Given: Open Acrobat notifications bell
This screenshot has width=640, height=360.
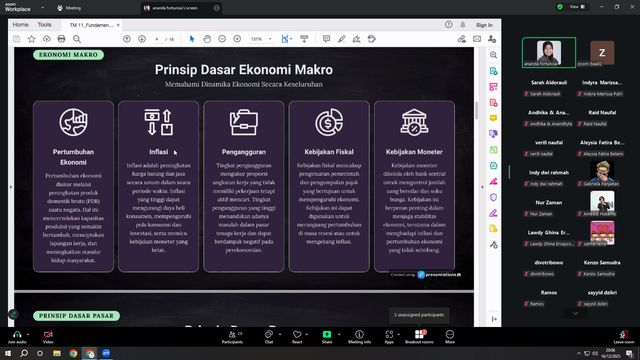Looking at the screenshot, I should (x=463, y=25).
